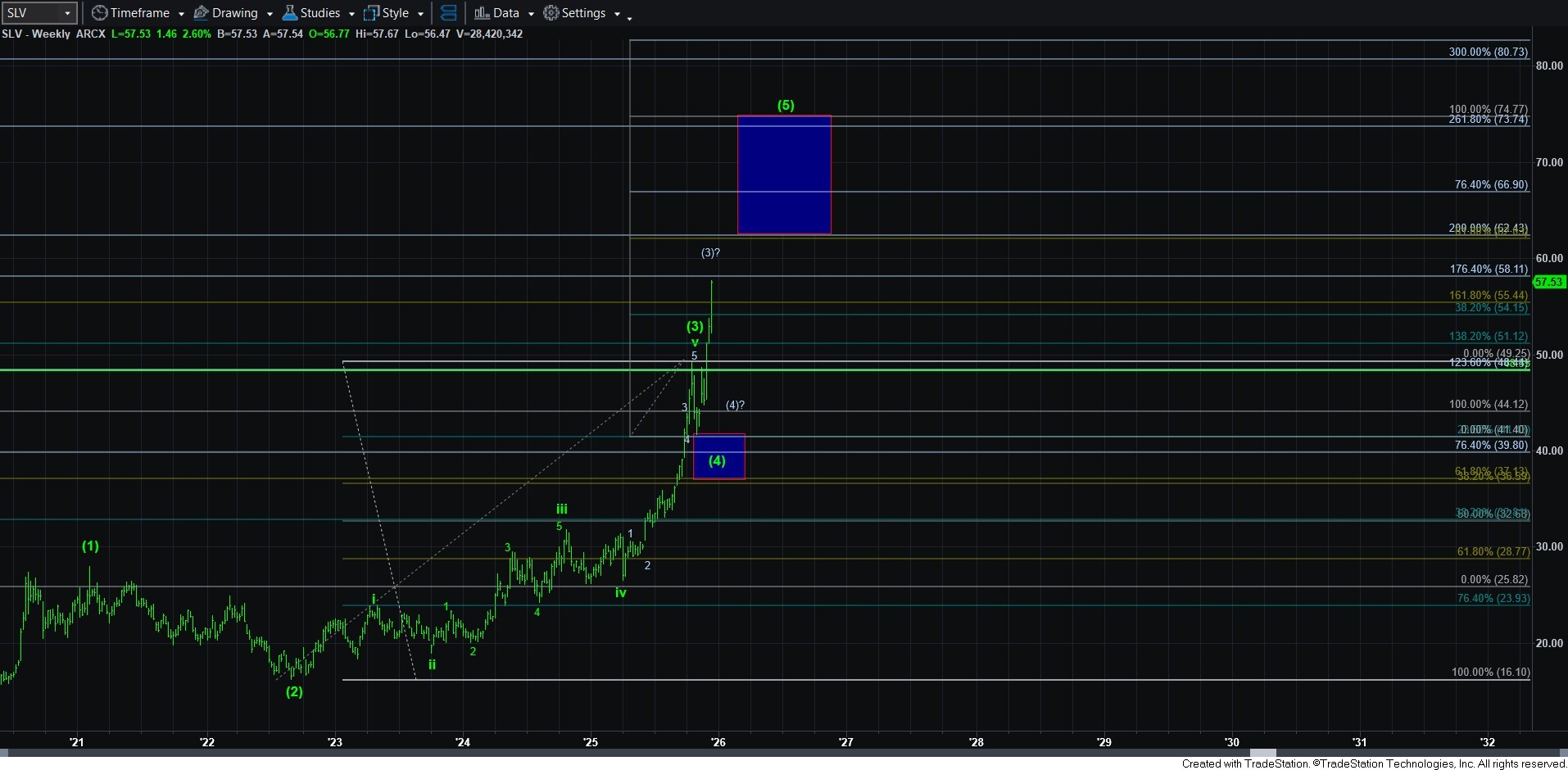
Task: Select the blue wave (5) target box
Action: [x=784, y=174]
